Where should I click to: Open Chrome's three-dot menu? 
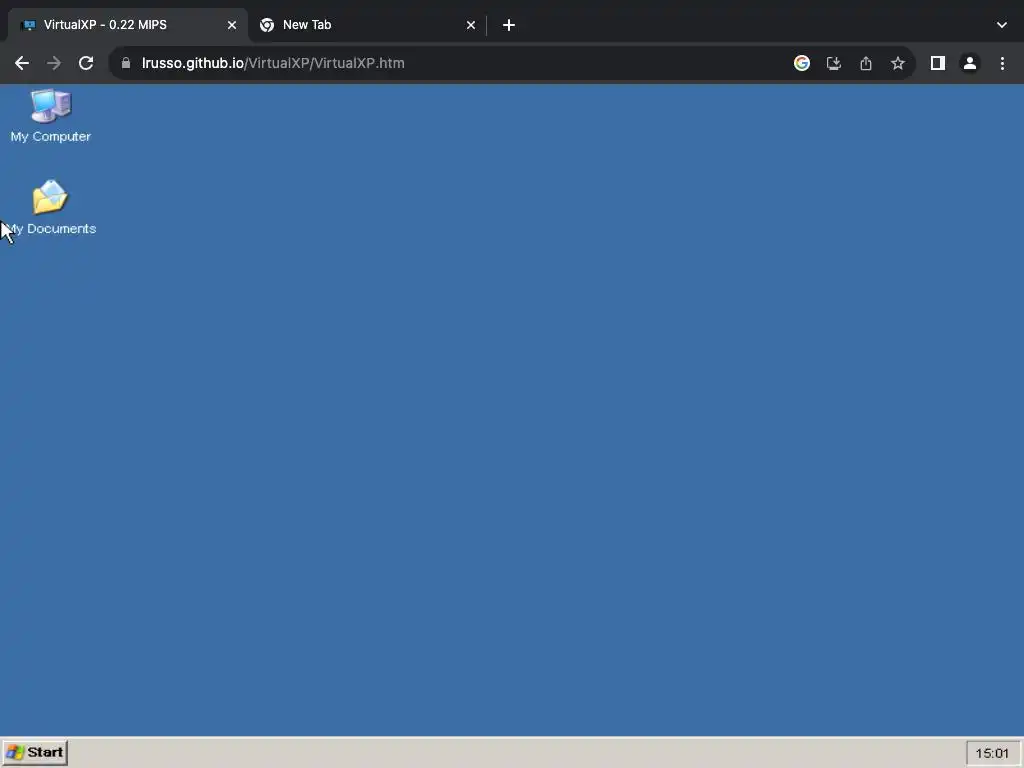tap(1002, 63)
